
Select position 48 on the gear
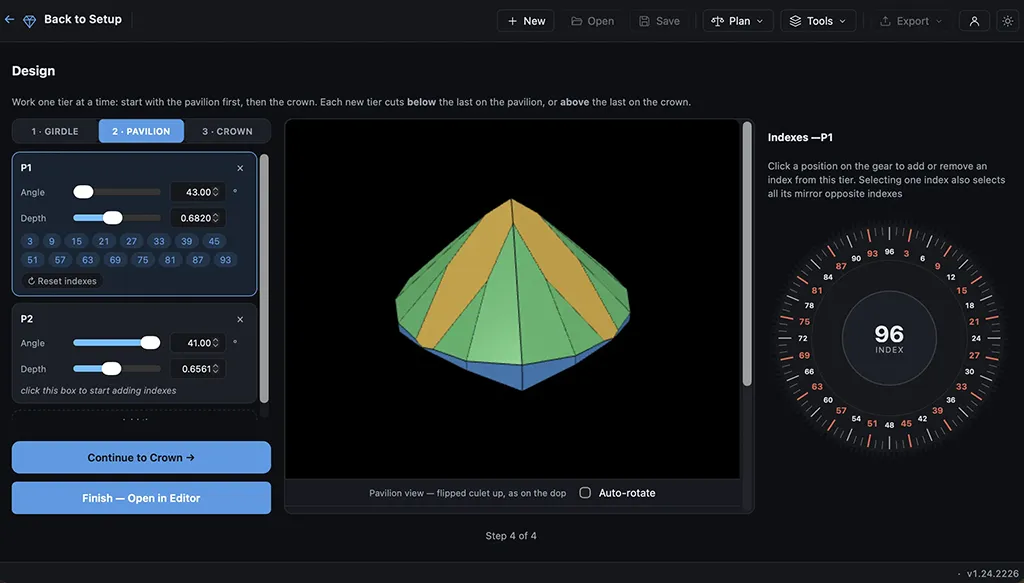tap(889, 425)
